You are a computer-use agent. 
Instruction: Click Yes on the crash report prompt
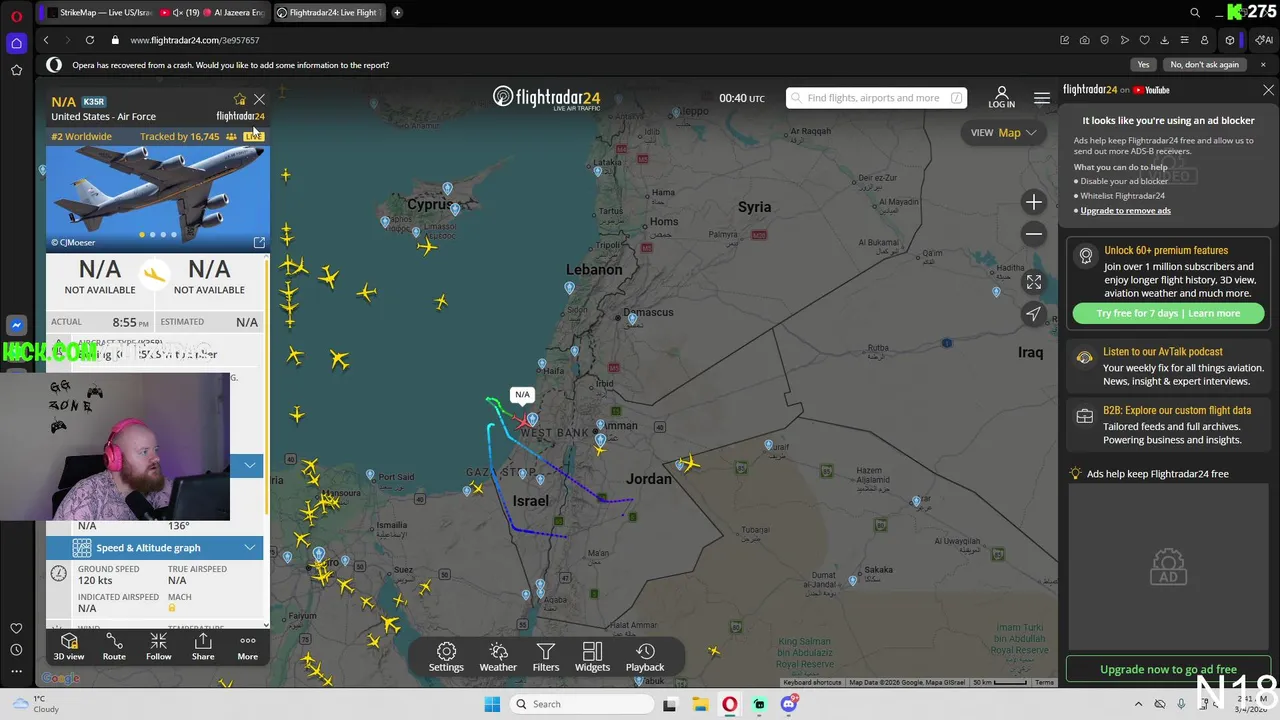1143,65
